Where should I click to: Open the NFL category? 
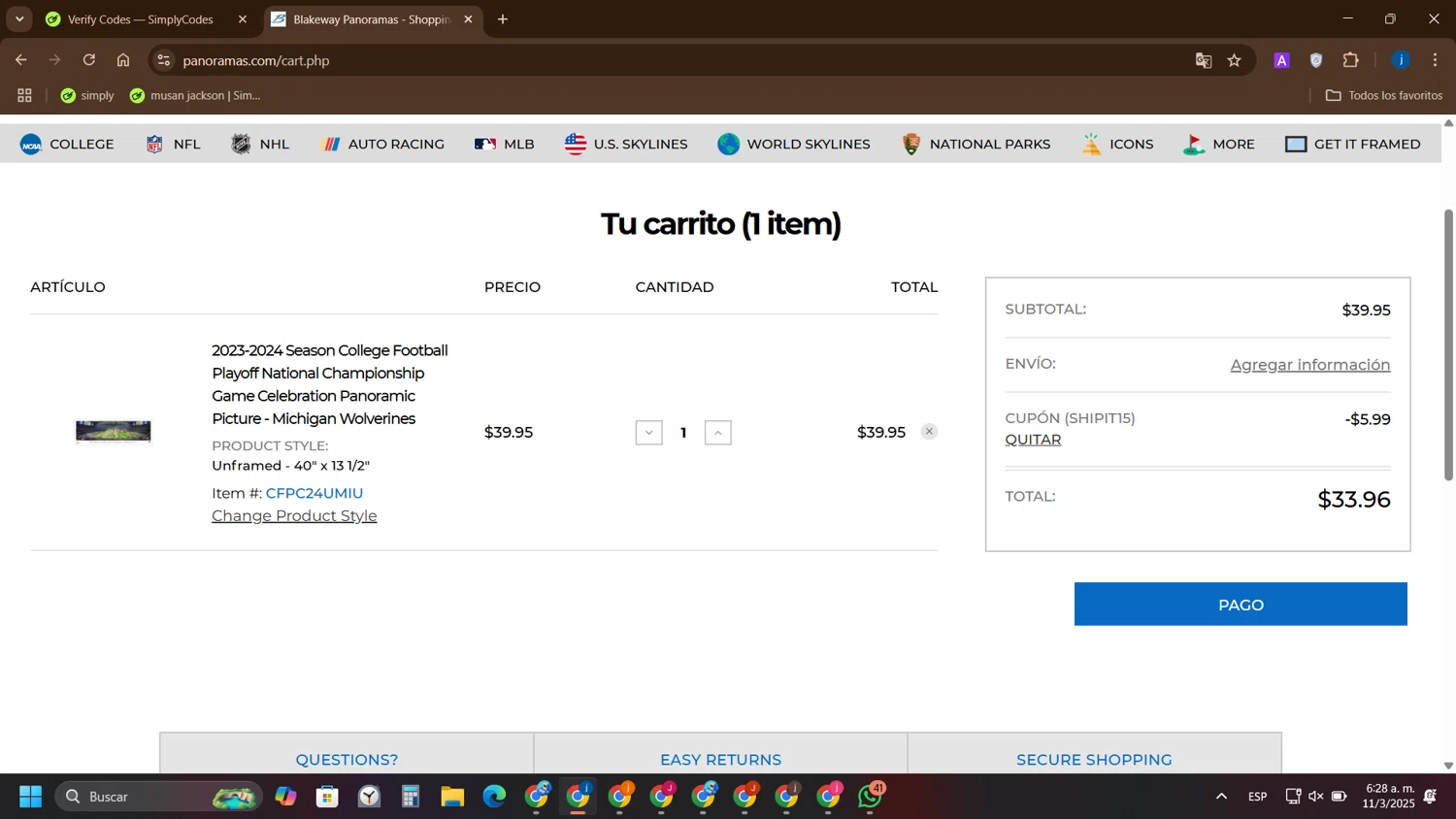(x=173, y=145)
